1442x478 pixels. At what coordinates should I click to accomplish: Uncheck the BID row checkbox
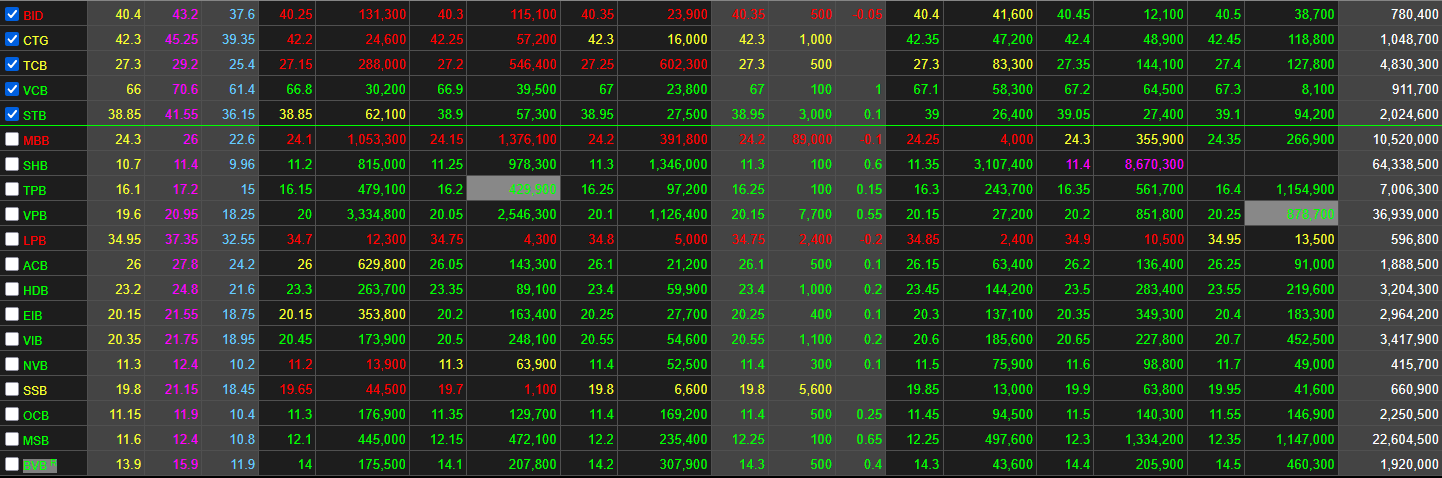12,14
